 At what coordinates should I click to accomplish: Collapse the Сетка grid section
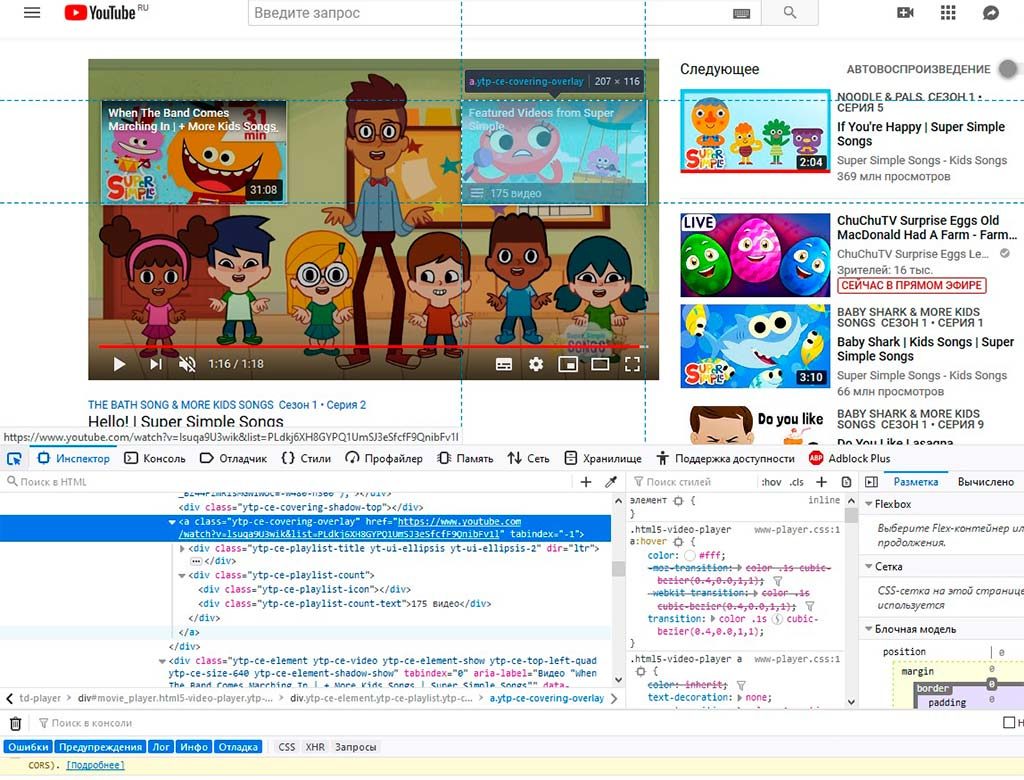tap(869, 566)
